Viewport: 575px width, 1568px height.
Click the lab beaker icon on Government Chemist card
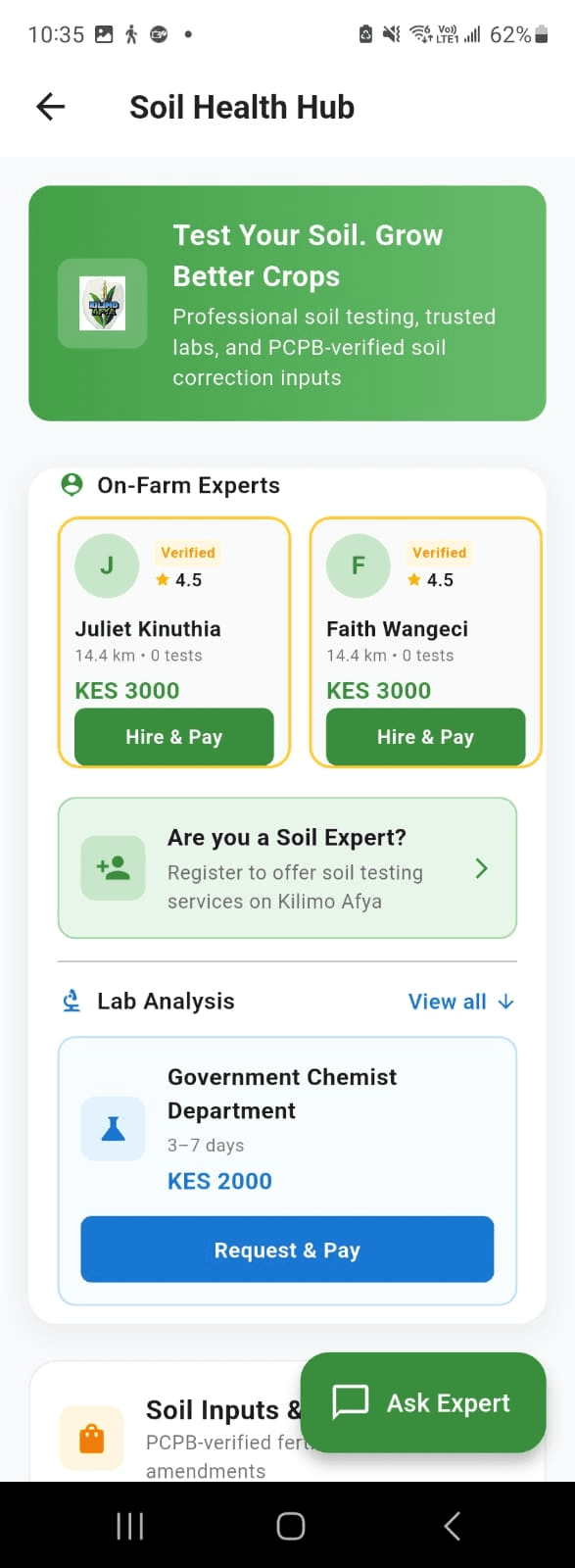tap(113, 1128)
